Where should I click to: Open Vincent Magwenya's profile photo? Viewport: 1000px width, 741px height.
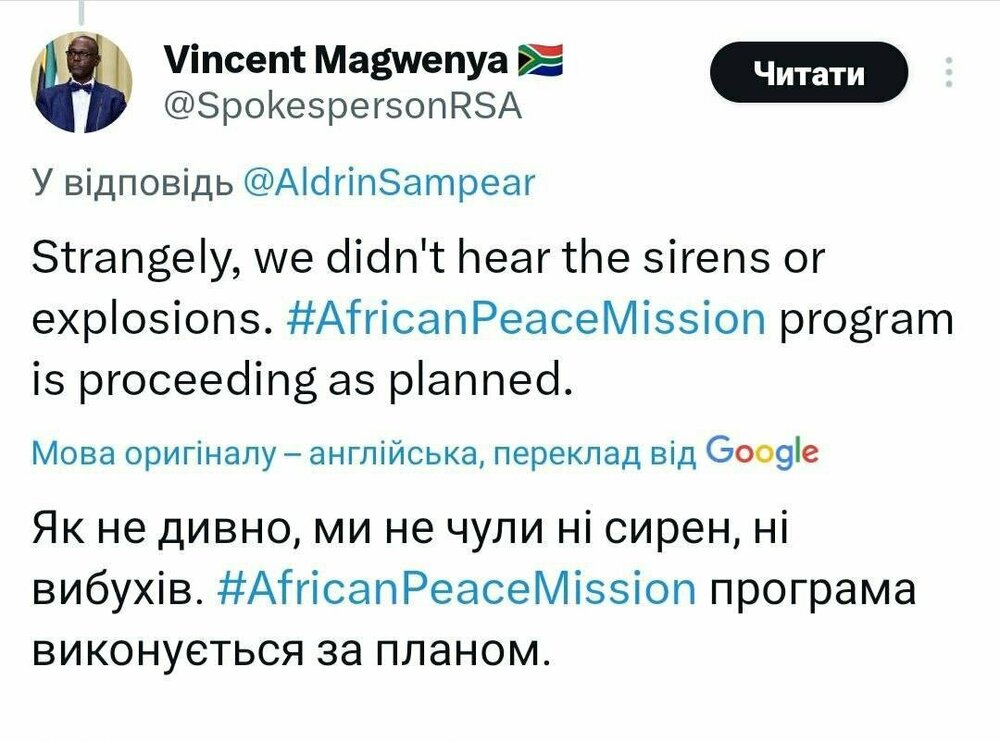pyautogui.click(x=82, y=82)
